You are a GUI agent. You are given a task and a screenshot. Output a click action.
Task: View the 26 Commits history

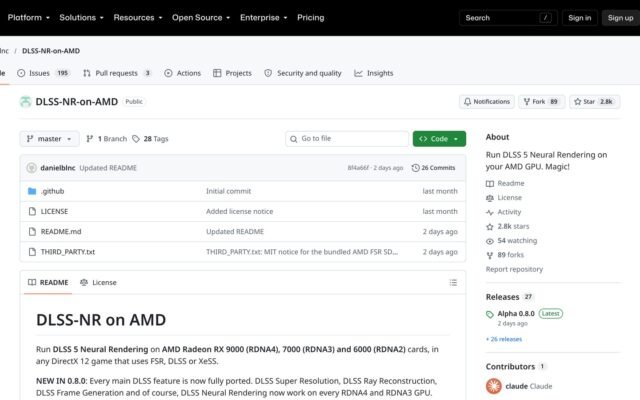[433, 168]
